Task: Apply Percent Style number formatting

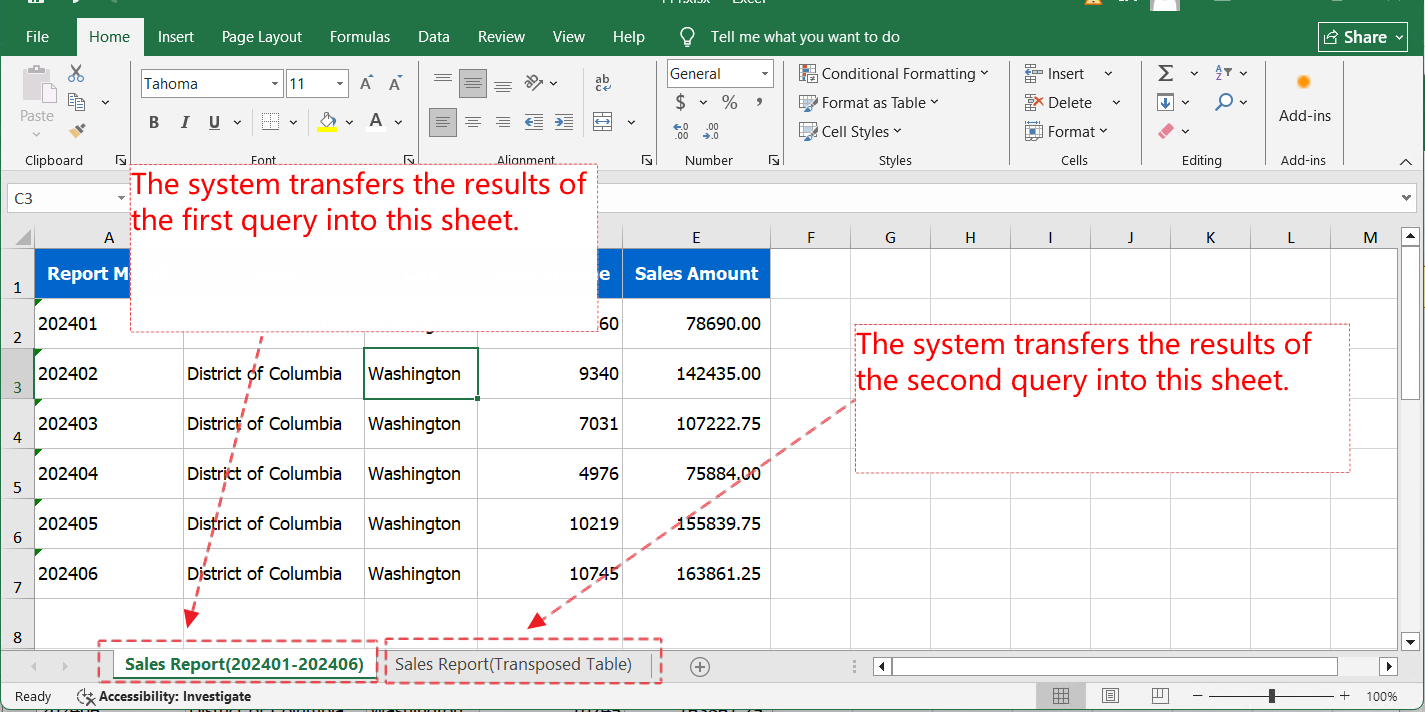Action: coord(730,102)
